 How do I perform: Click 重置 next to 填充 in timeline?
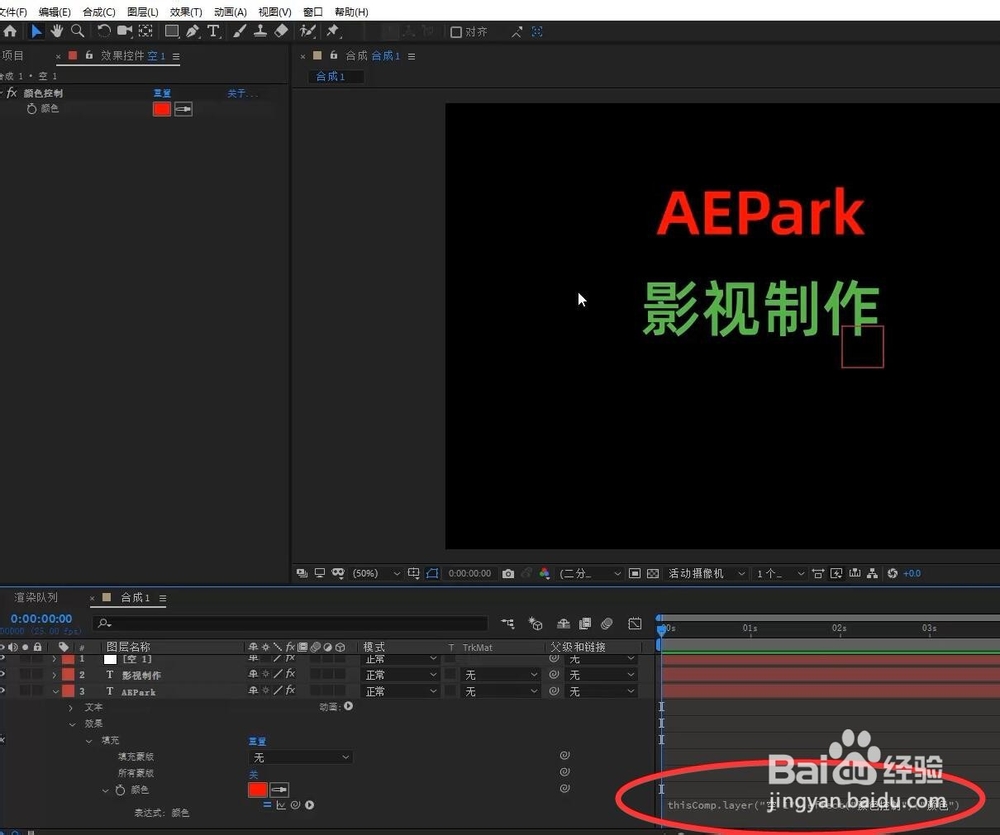[257, 741]
